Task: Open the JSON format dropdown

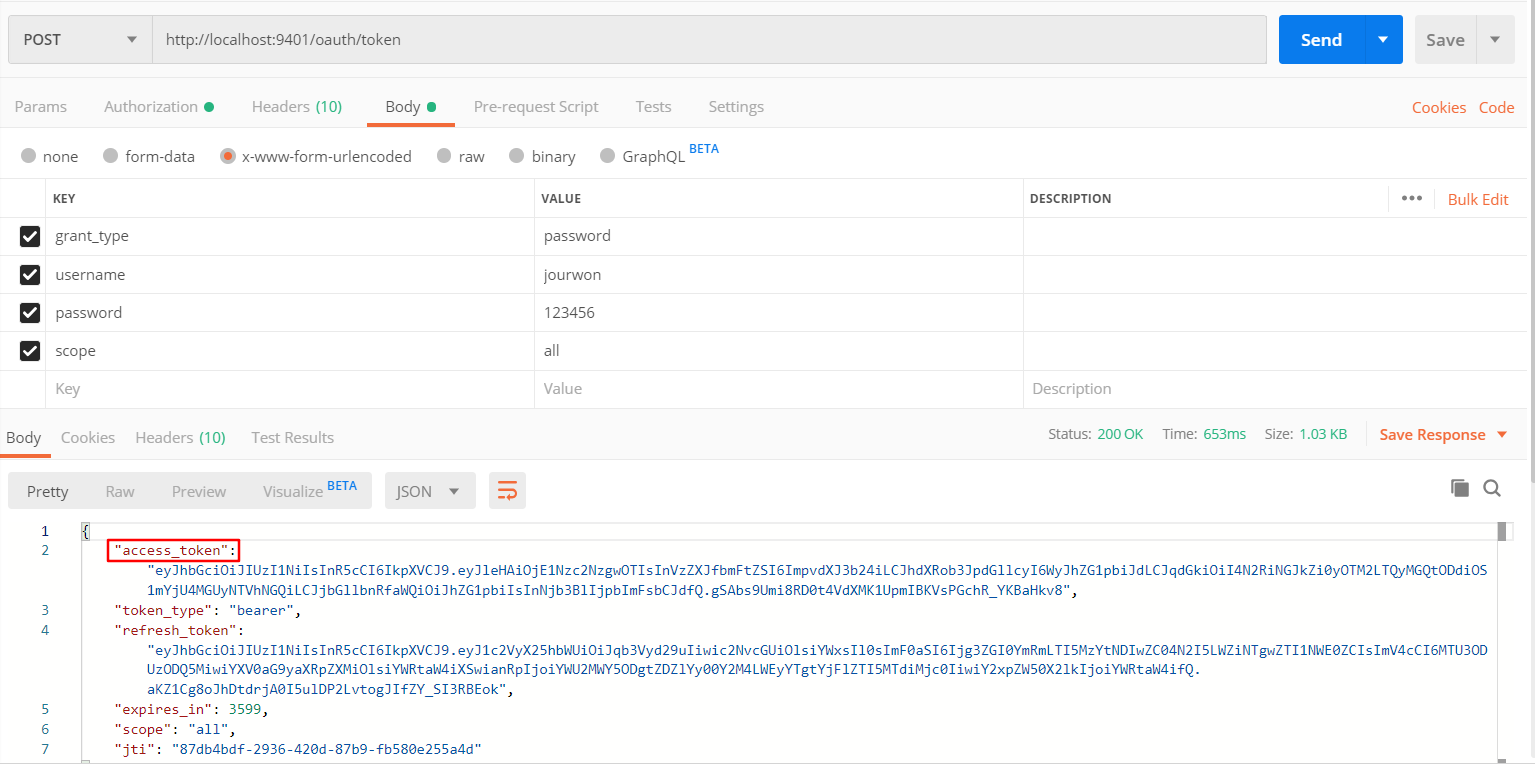Action: [430, 490]
